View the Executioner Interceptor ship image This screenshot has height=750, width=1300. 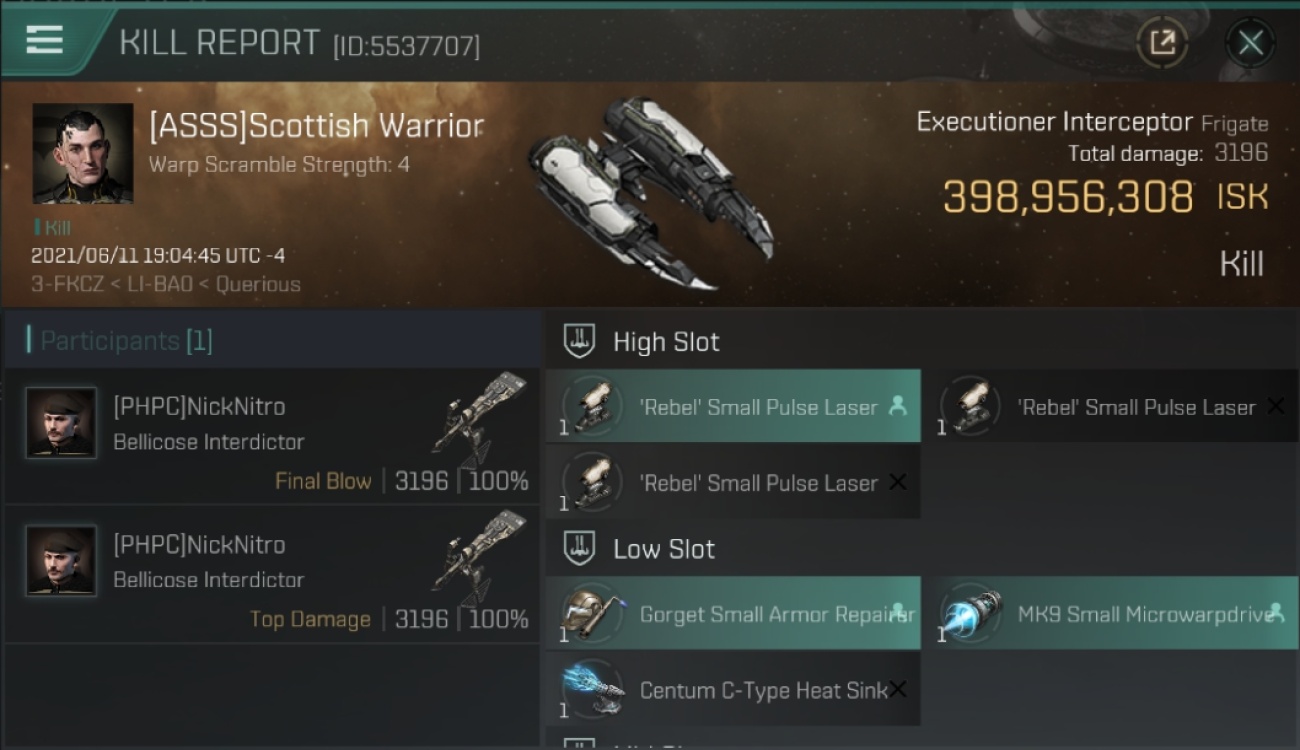coord(650,192)
